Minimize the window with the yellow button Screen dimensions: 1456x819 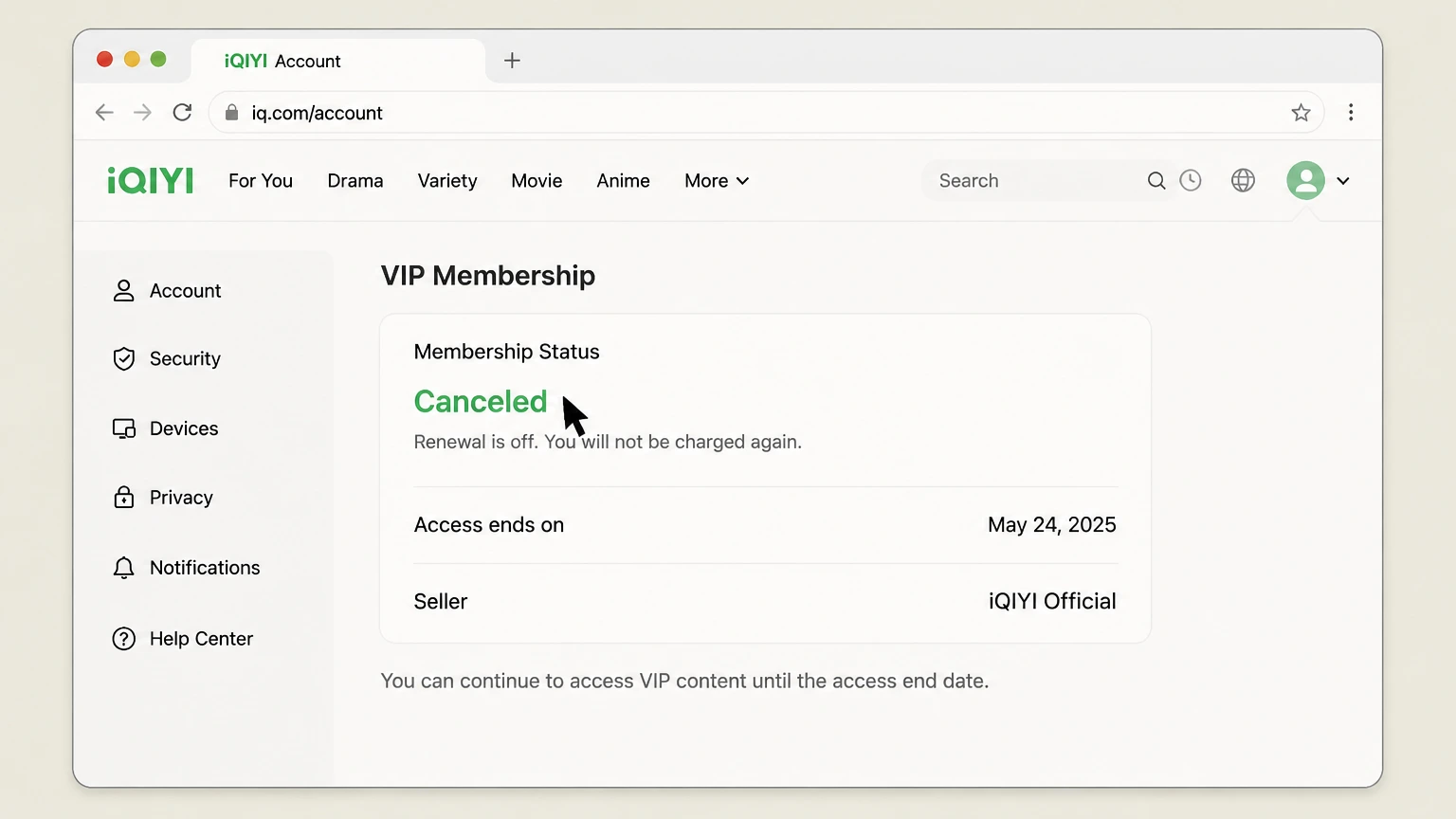point(132,60)
